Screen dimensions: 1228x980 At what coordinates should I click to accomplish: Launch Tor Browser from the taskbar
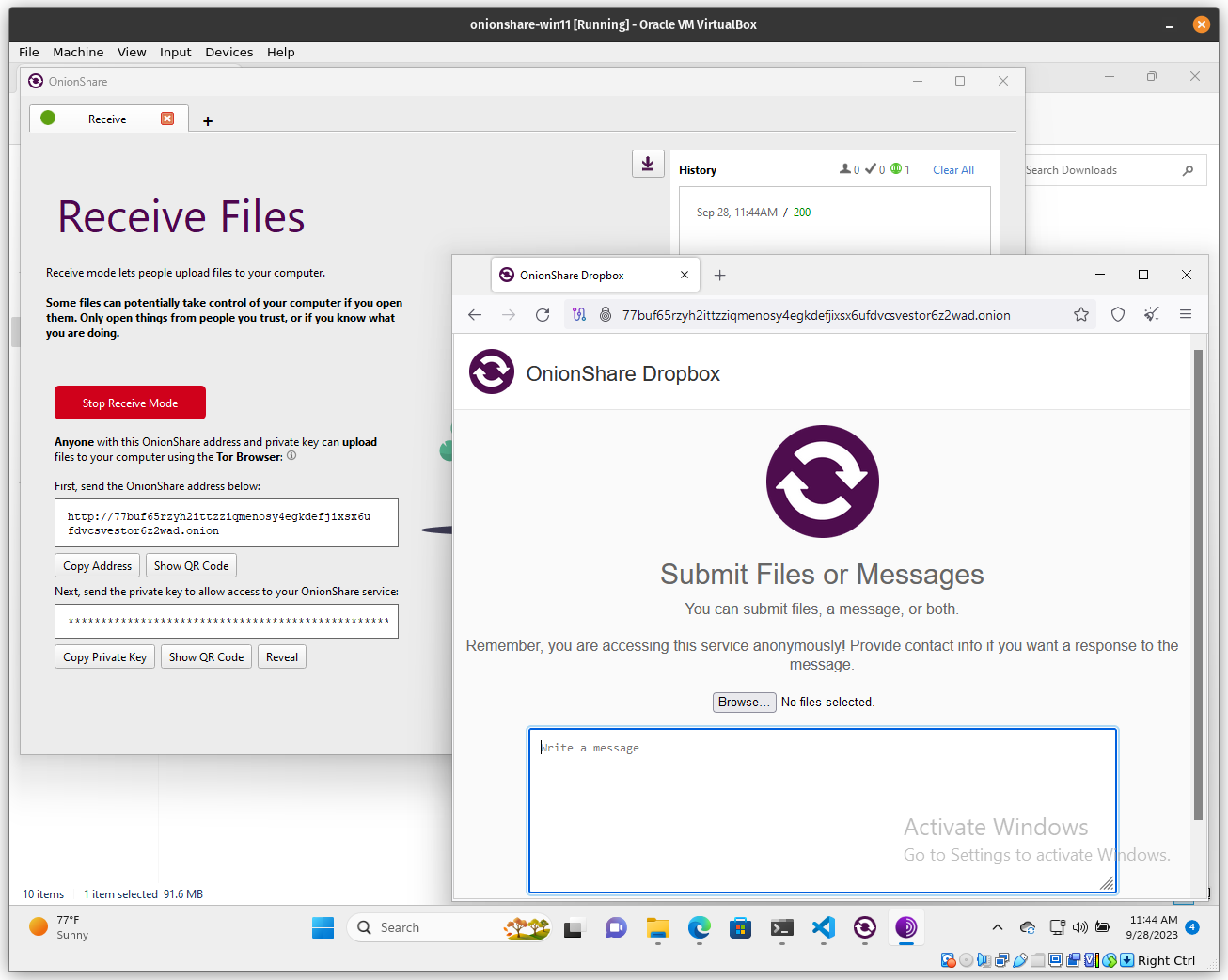[x=905, y=928]
